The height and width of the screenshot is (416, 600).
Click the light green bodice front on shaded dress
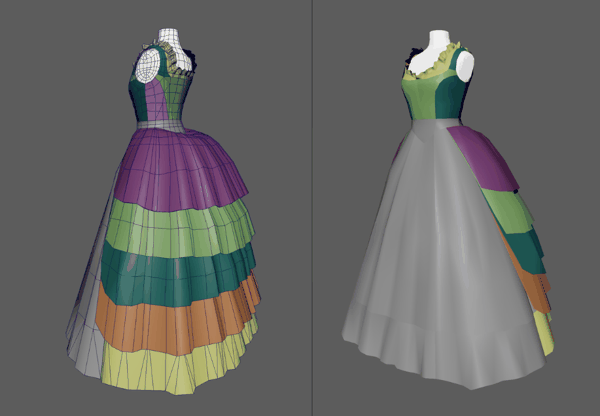421,100
